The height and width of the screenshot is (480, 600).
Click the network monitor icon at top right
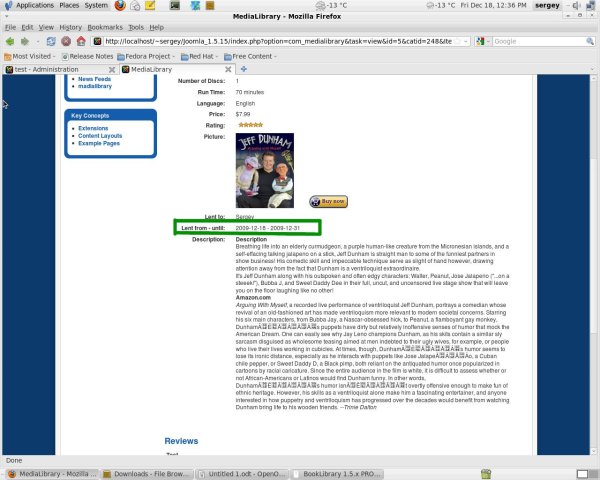590,5
